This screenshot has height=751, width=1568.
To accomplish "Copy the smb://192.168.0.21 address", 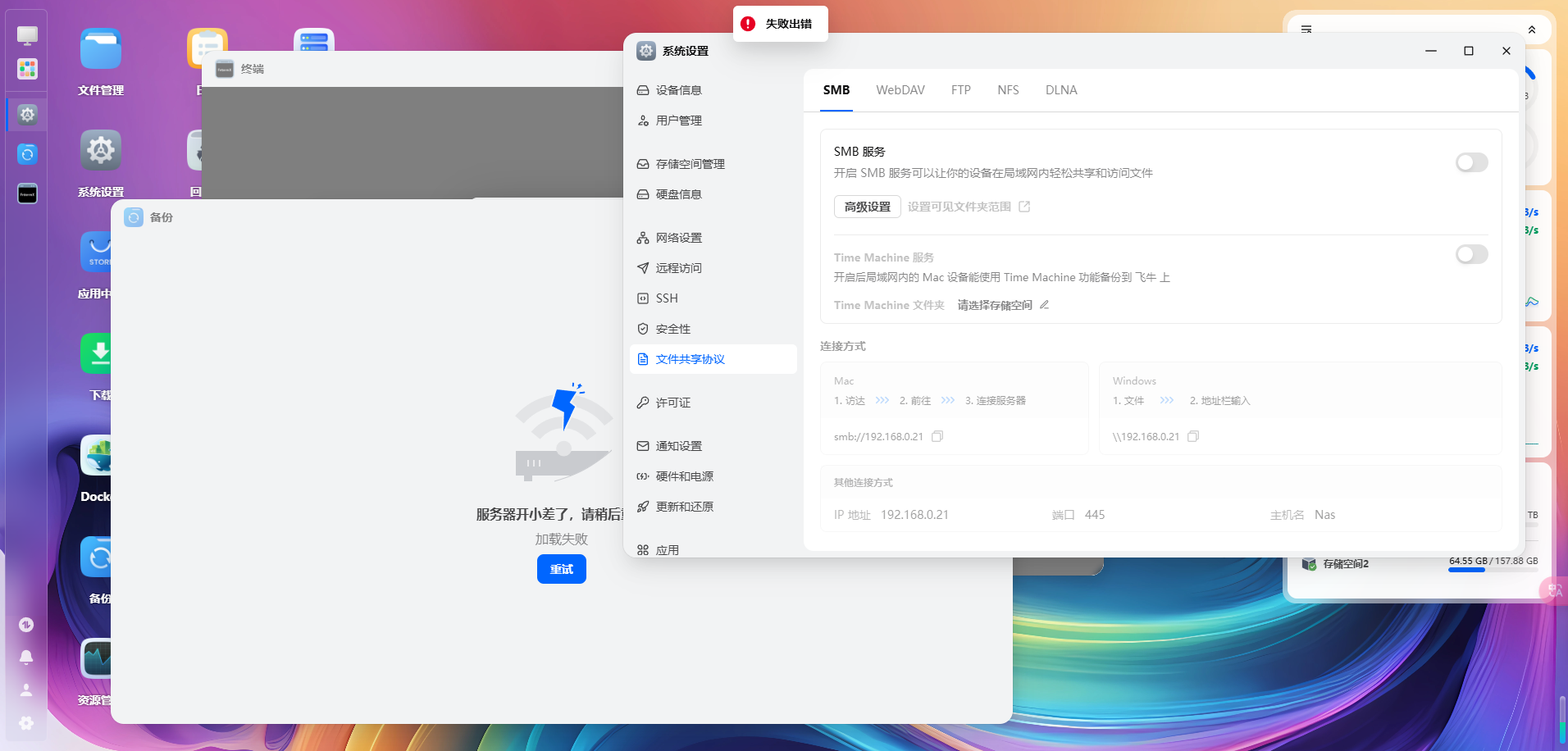I will click(x=937, y=436).
